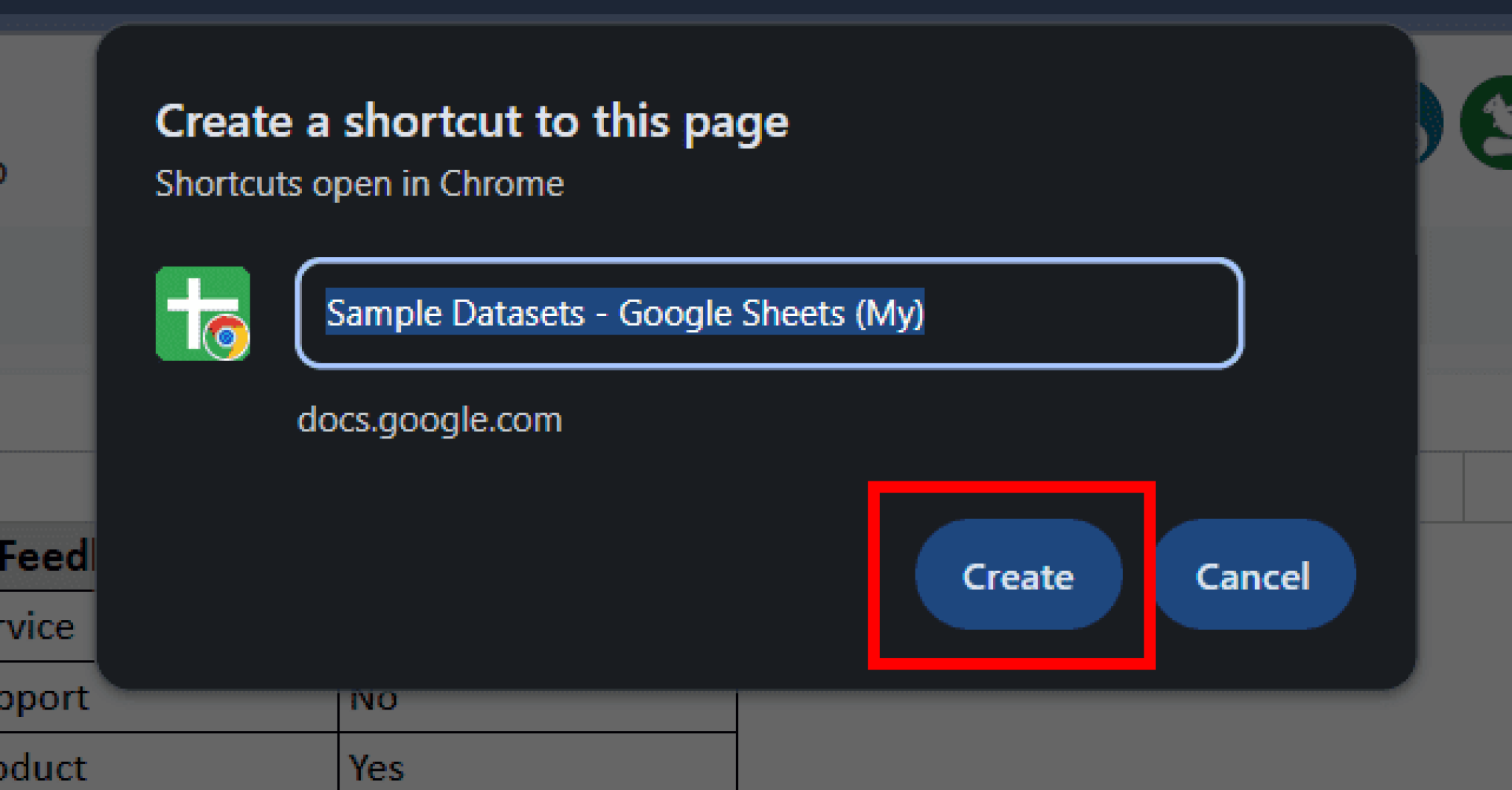1512x790 pixels.
Task: Click the green Google Sheets shortcut icon
Action: point(193,303)
